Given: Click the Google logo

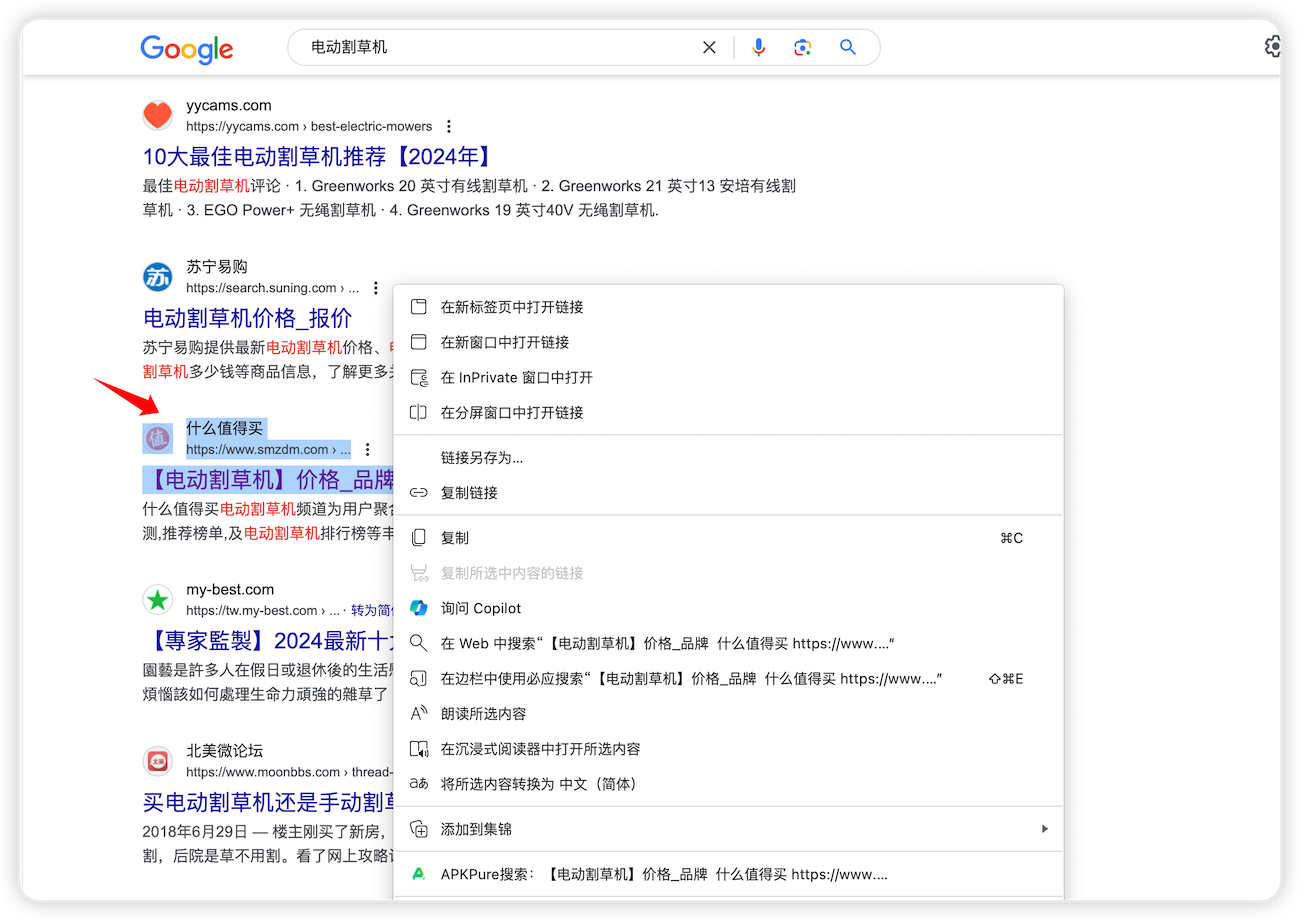Looking at the screenshot, I should click(187, 49).
